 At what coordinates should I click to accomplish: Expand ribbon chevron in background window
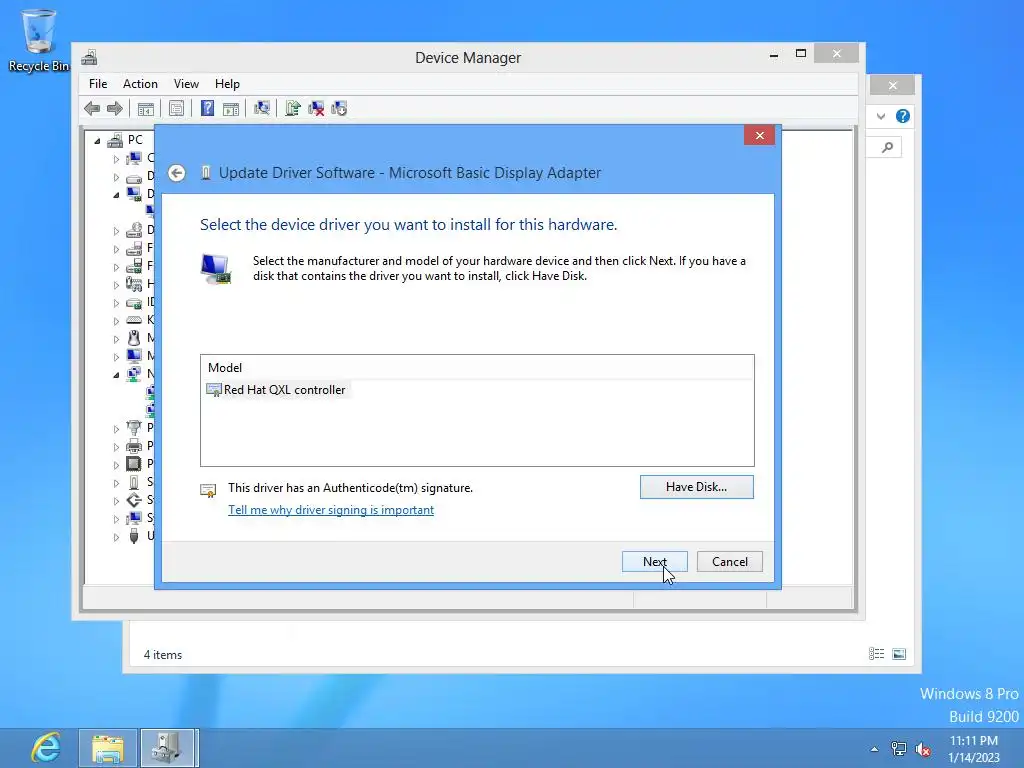[x=881, y=116]
